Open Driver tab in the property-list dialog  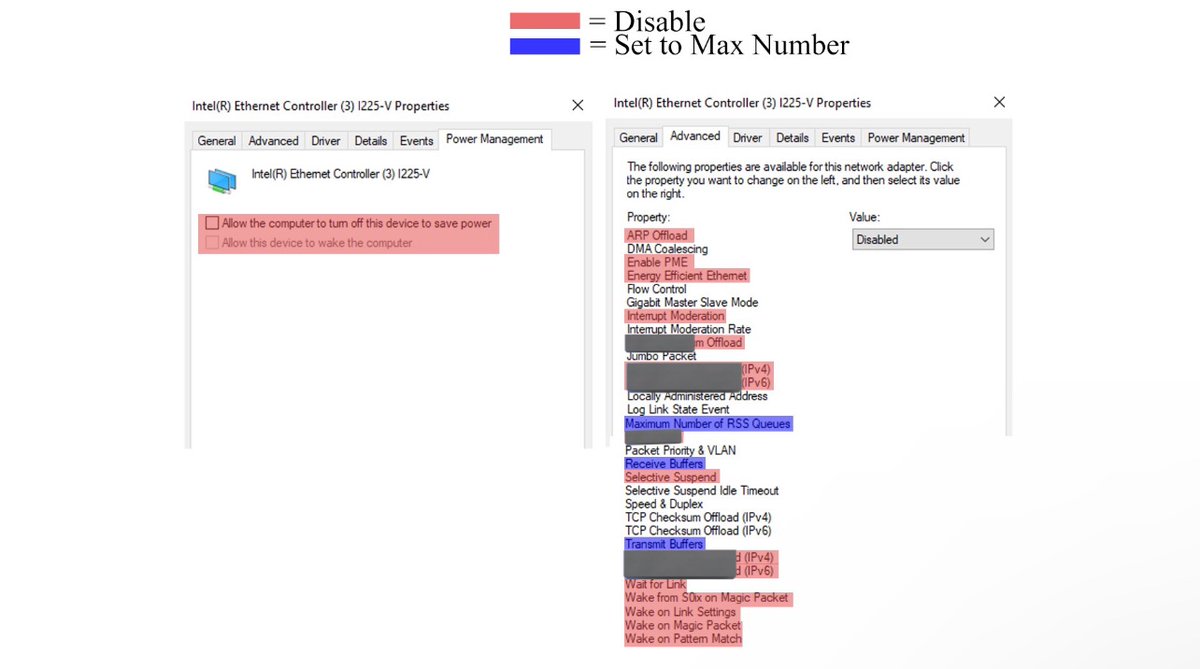pyautogui.click(x=747, y=138)
